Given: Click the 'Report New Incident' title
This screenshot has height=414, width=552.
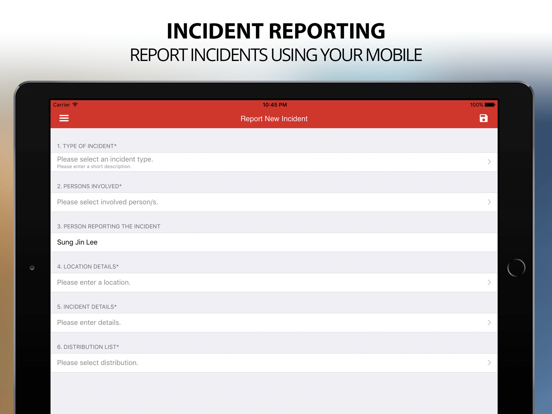Looking at the screenshot, I should tap(274, 119).
